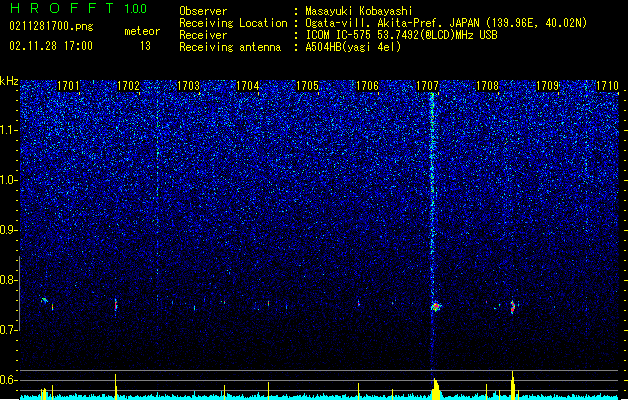Click the 1702 time marker
629x400 pixels.
(x=128, y=86)
